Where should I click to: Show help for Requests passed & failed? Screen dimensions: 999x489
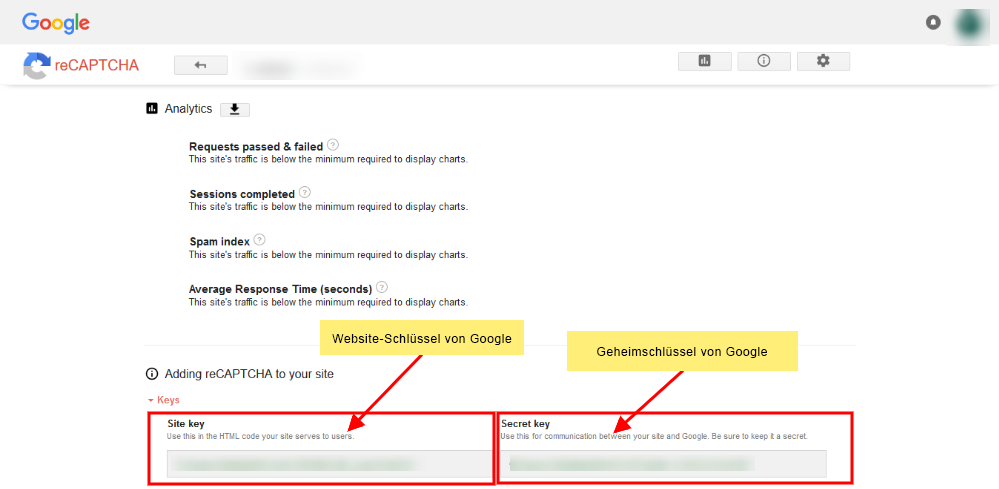pyautogui.click(x=333, y=145)
